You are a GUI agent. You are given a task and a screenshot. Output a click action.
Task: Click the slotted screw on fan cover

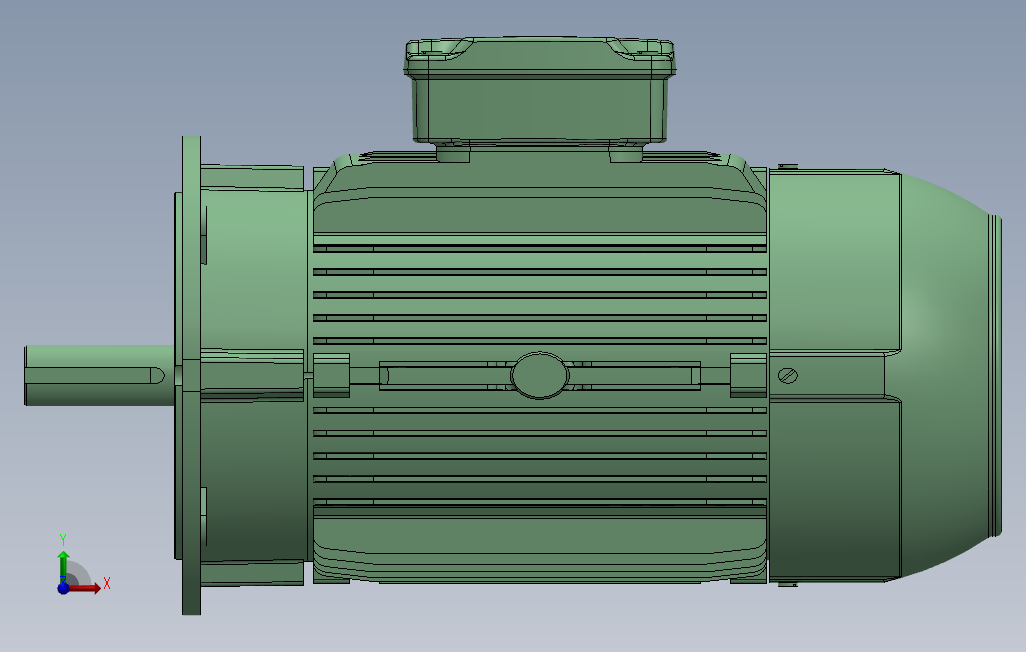point(788,376)
